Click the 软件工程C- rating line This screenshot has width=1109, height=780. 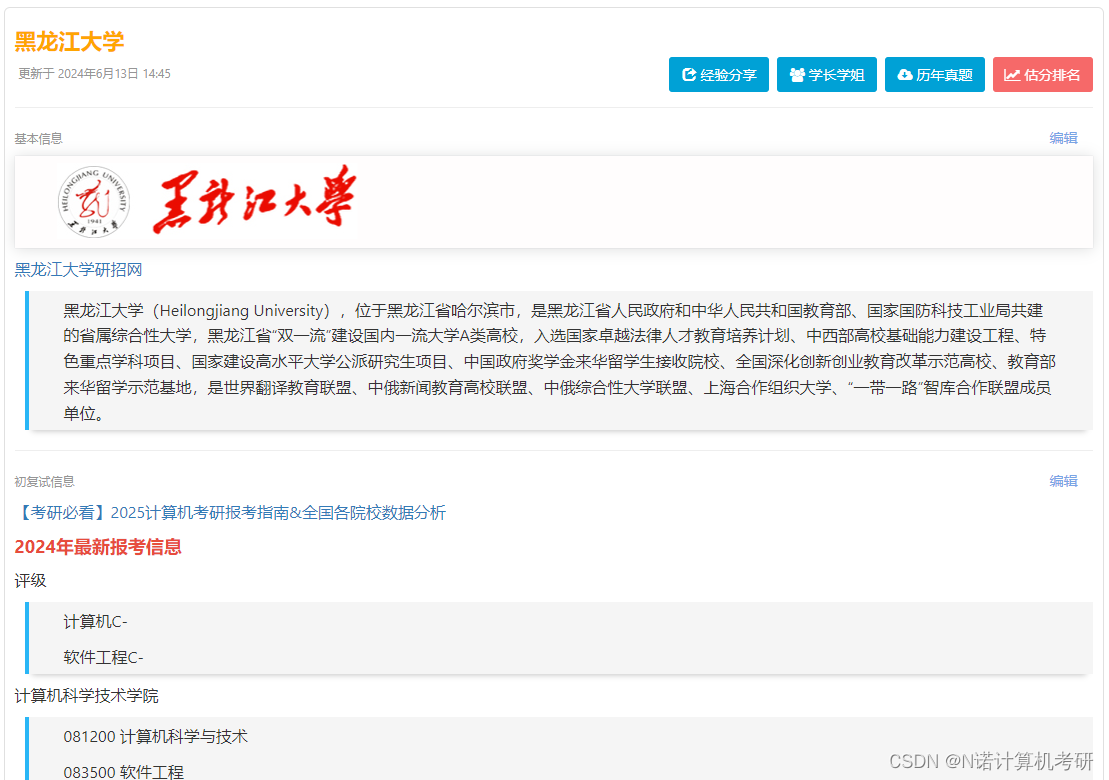[103, 658]
